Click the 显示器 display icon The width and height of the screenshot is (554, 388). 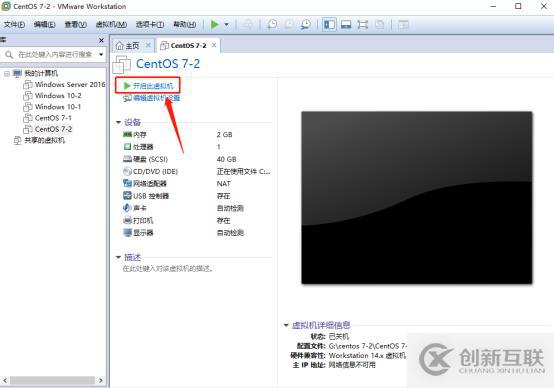click(127, 233)
